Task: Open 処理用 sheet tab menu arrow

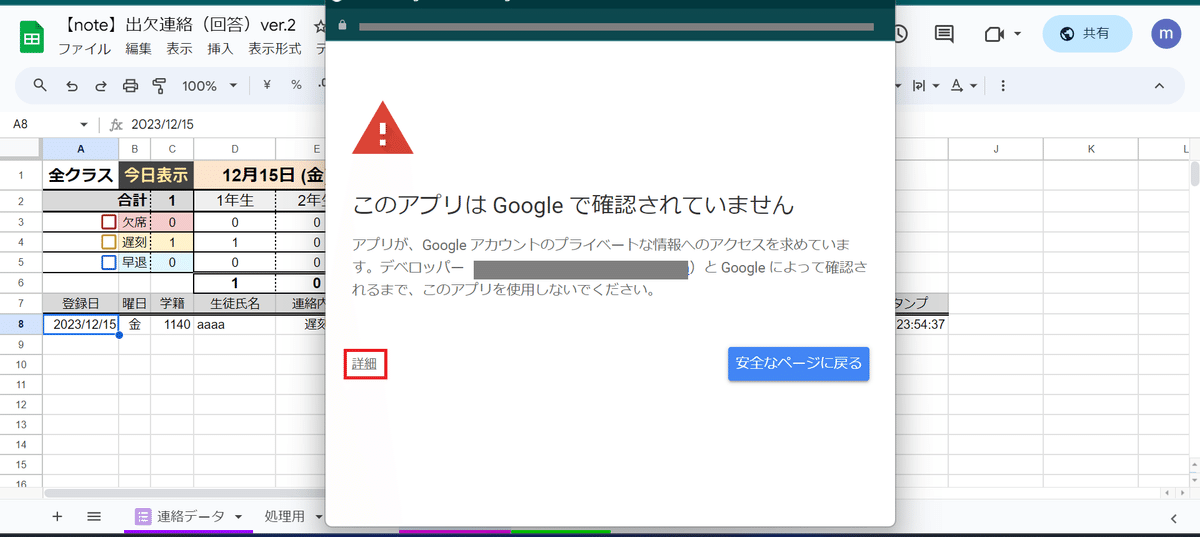Action: point(318,517)
